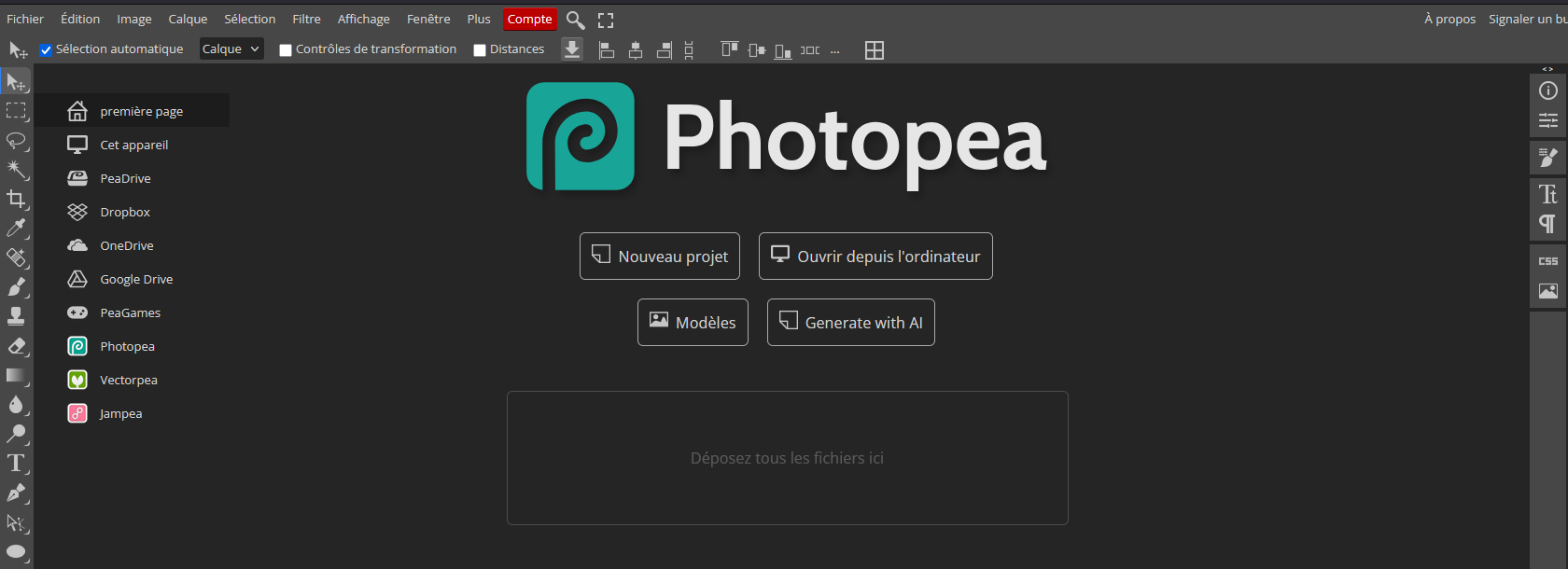Open the Édition menu
Viewport: 1568px width, 569px height.
[80, 19]
